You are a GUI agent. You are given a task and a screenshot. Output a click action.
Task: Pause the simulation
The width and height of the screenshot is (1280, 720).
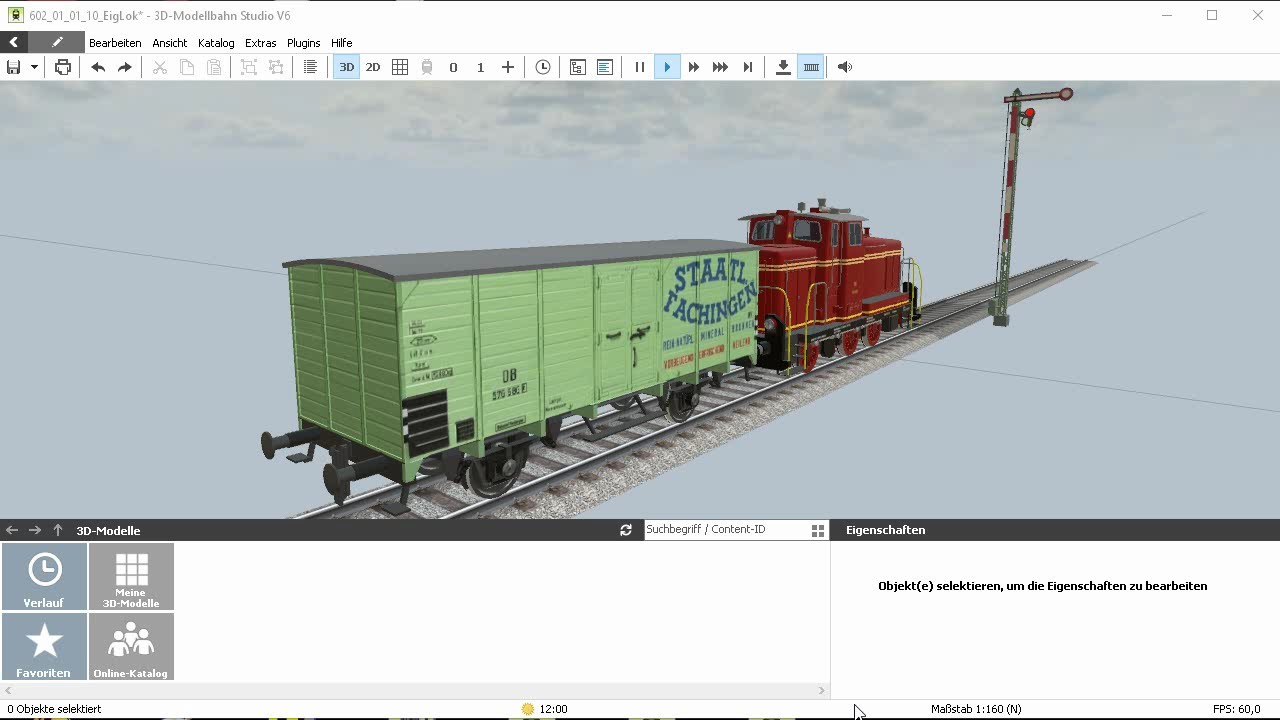640,67
